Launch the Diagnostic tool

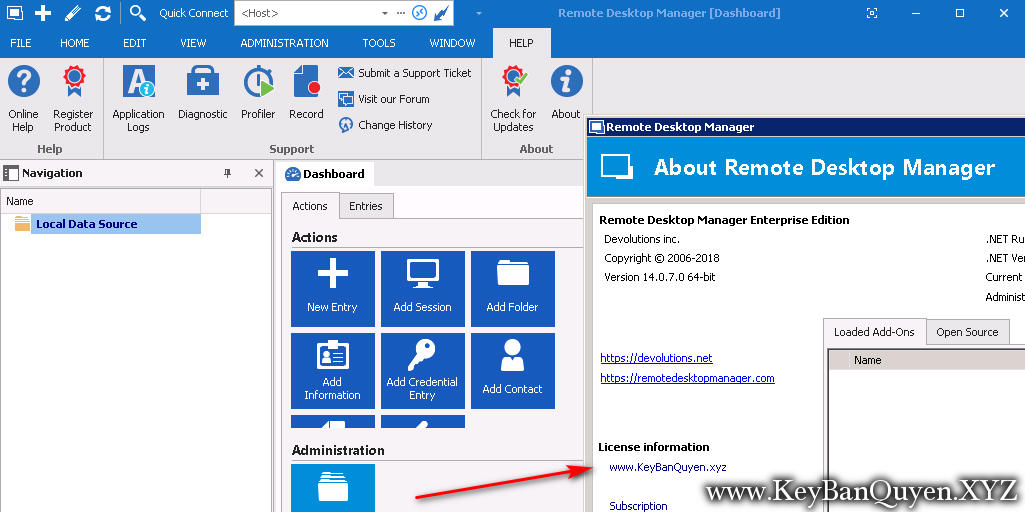point(203,93)
